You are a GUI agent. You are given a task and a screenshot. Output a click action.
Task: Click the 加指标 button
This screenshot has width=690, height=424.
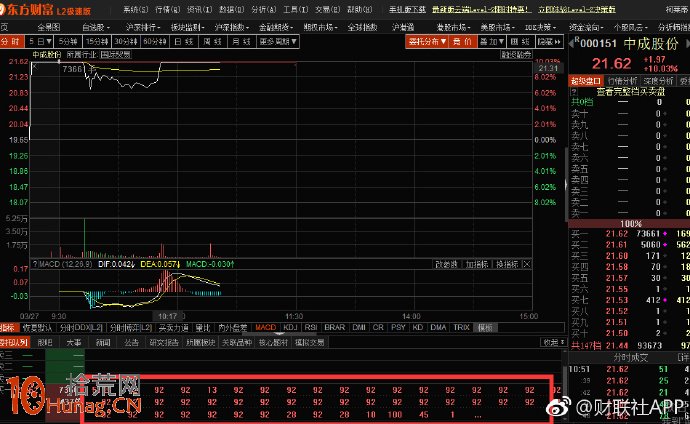[x=477, y=264]
